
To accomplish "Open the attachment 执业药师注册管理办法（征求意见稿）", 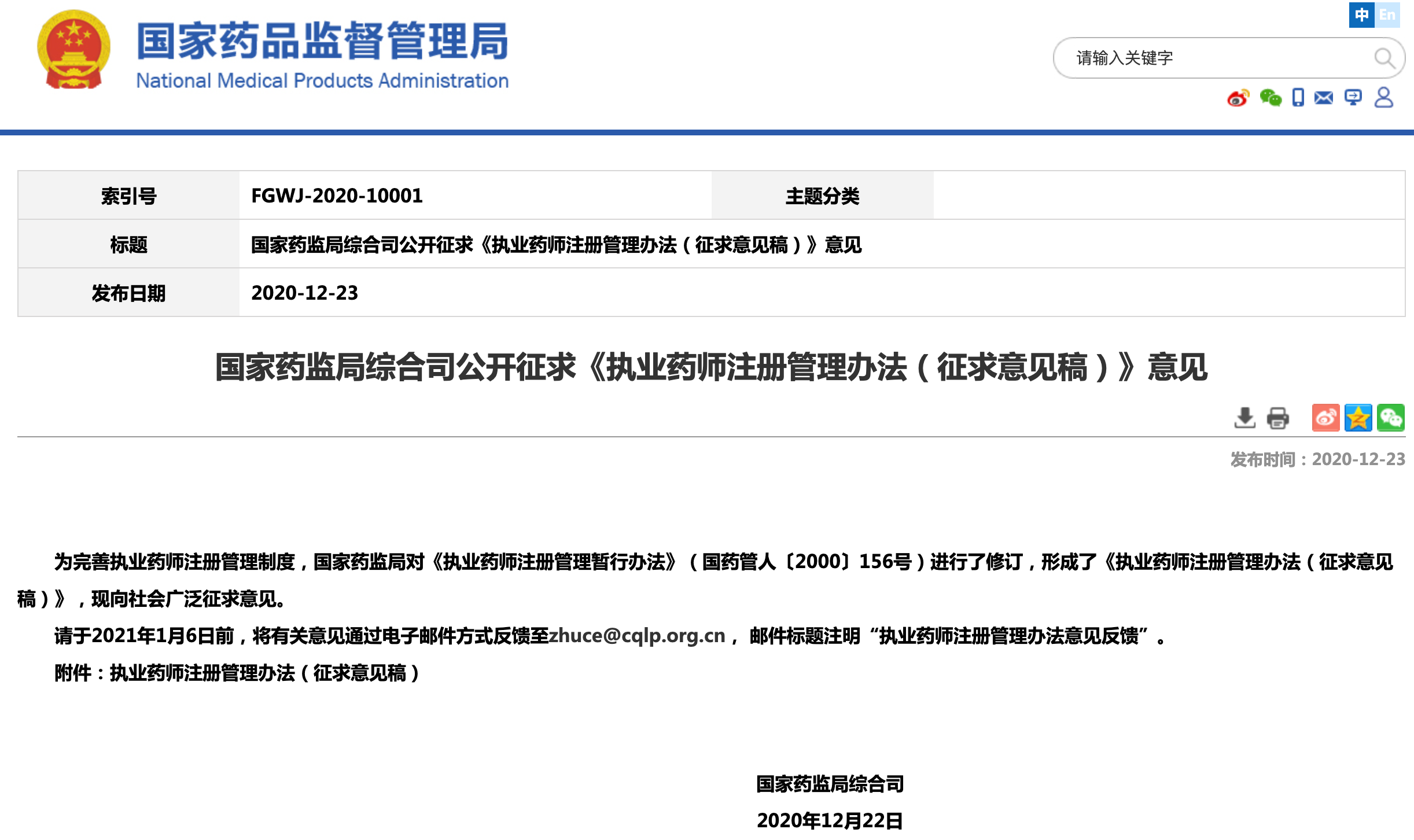I will (264, 673).
